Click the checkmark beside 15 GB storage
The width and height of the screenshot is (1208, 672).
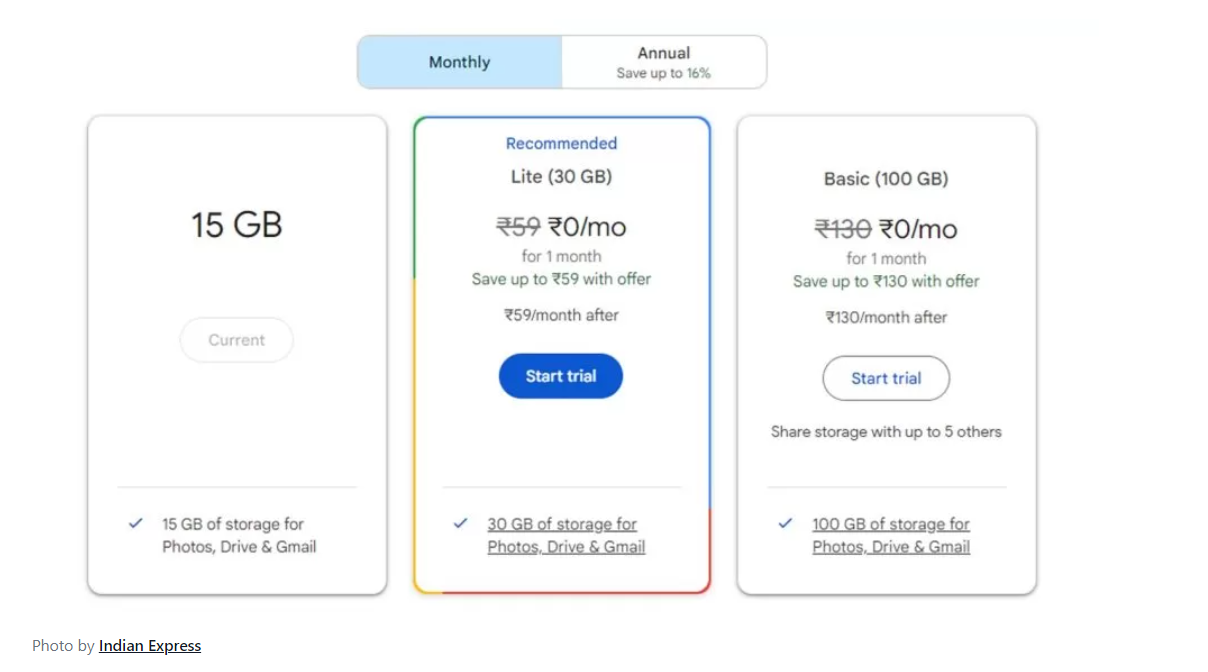(x=136, y=523)
